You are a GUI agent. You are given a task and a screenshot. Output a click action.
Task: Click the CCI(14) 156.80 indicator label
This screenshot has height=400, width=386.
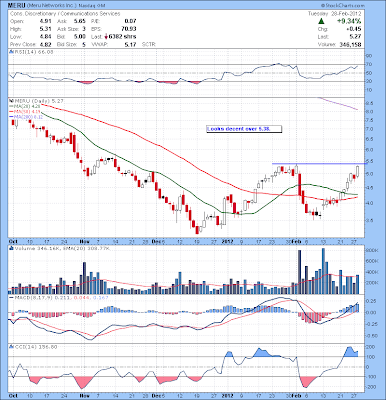click(35, 347)
